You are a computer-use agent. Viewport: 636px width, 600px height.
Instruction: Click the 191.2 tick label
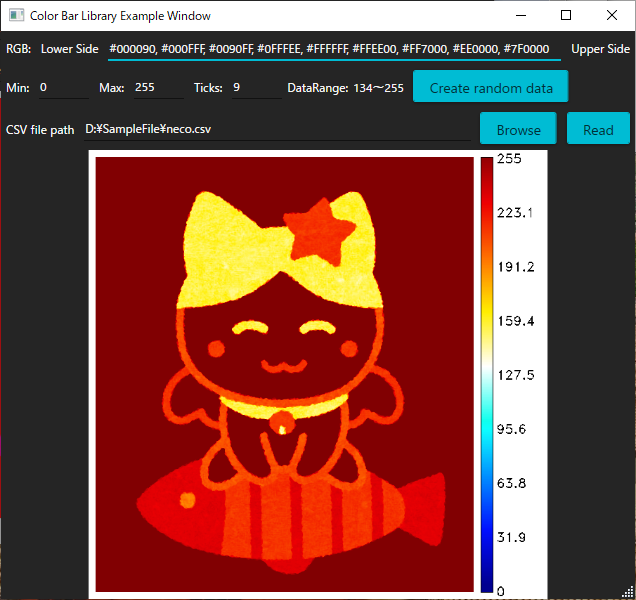click(x=516, y=267)
